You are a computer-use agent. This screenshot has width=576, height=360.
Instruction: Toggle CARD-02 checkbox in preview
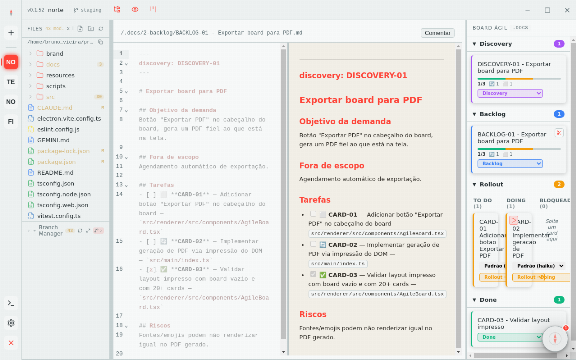tap(313, 244)
